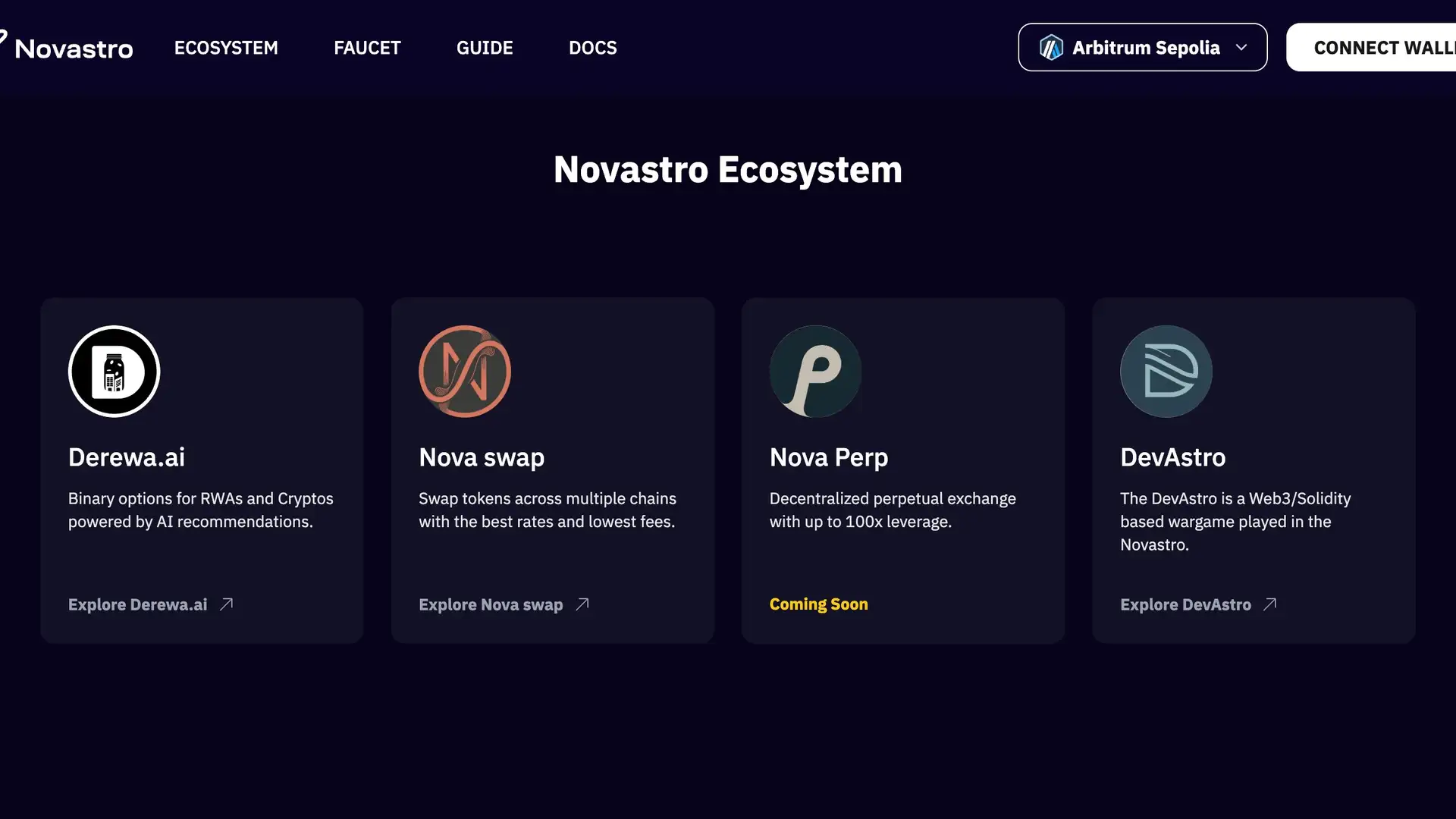
Task: Click the DevAstro circular logo icon
Action: point(1166,372)
